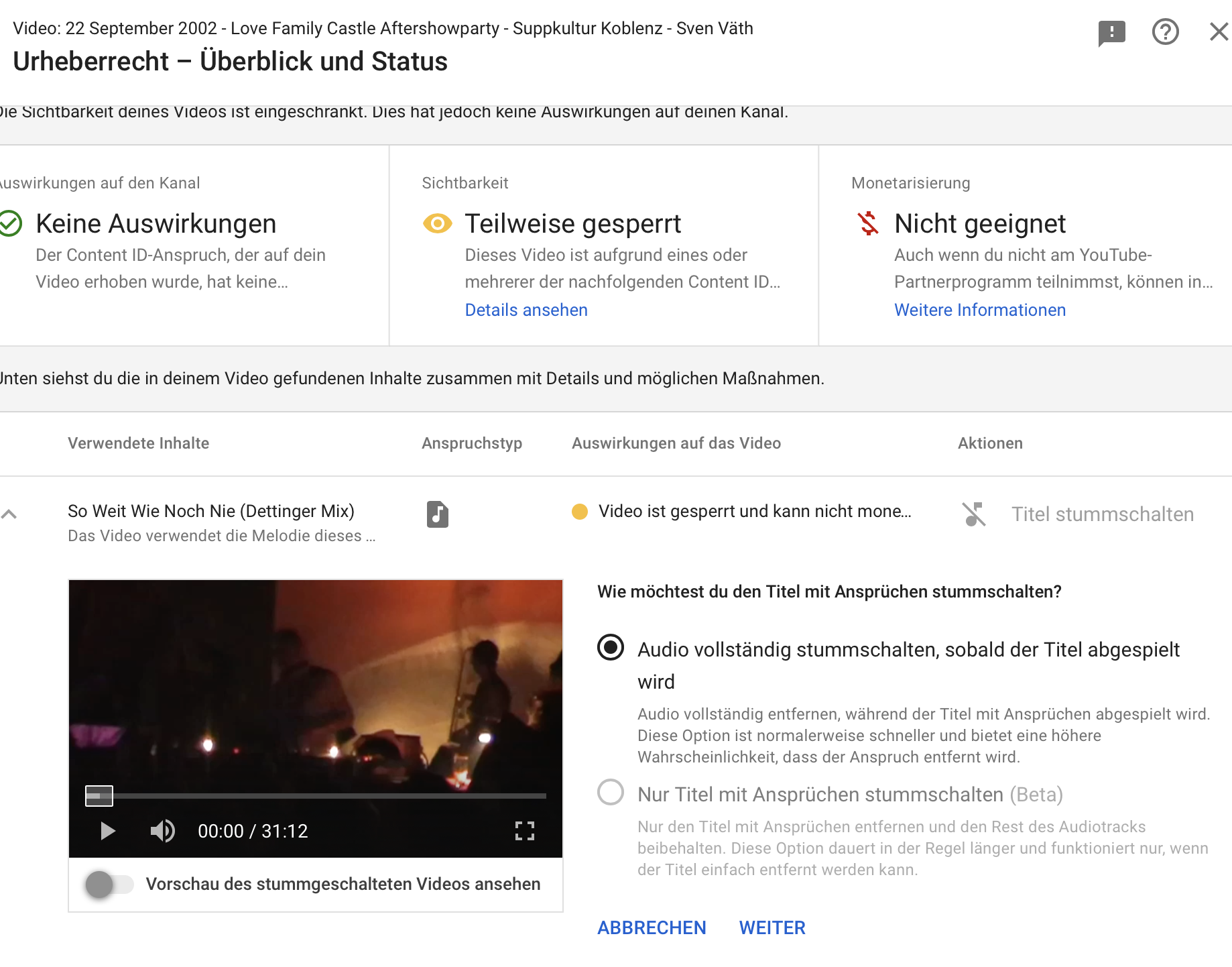
Task: Click 'Titel stummschalten' action label
Action: [x=1102, y=514]
